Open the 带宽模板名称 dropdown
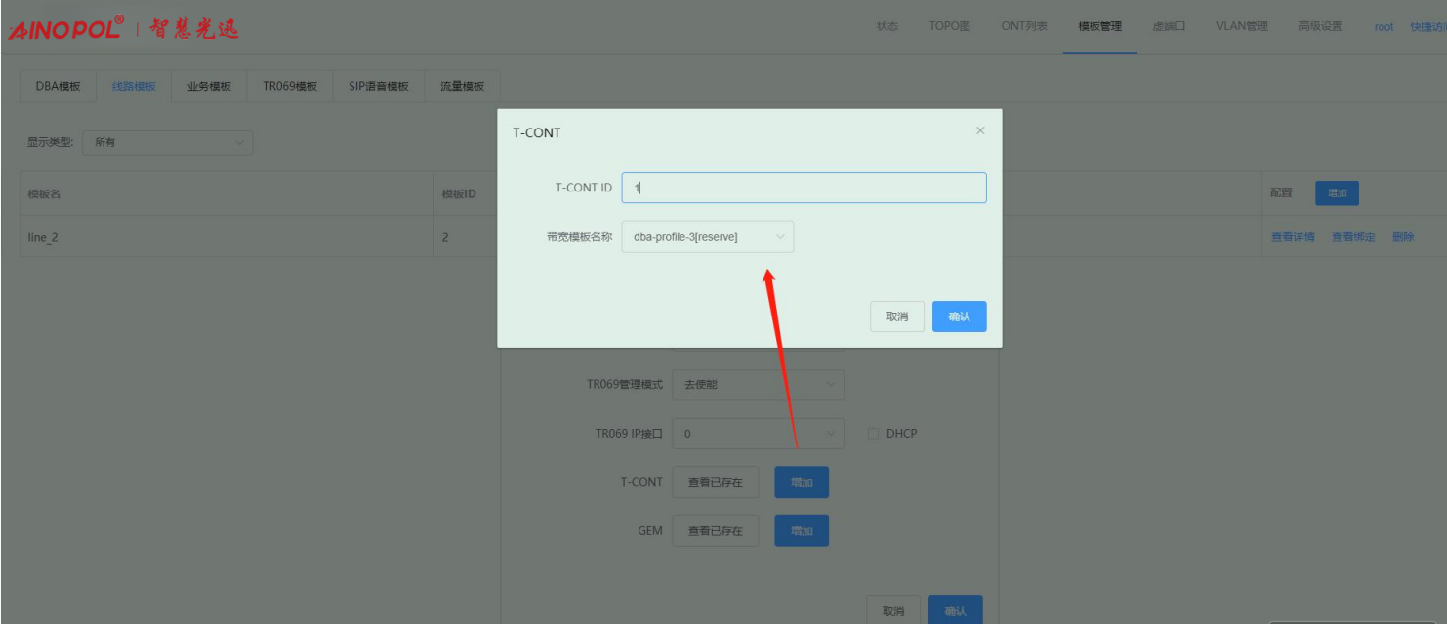 [707, 237]
